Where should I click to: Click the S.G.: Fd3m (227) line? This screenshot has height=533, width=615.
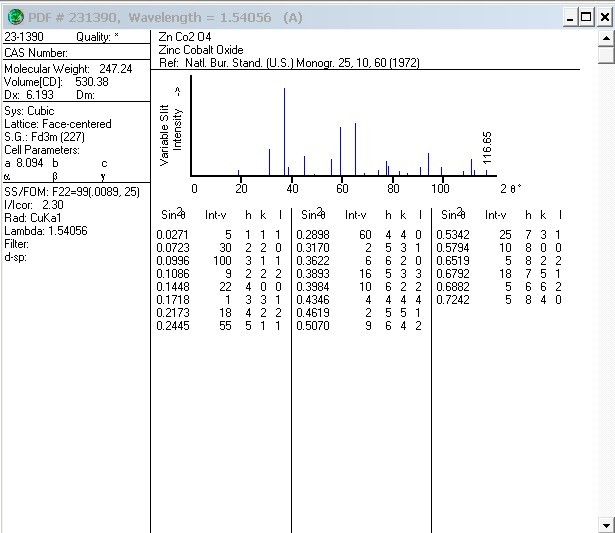(x=44, y=137)
